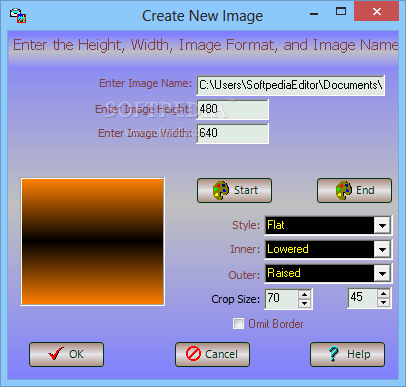Click the Image Height field showing 480
Viewport: 406px width, 387px height.
click(x=232, y=109)
